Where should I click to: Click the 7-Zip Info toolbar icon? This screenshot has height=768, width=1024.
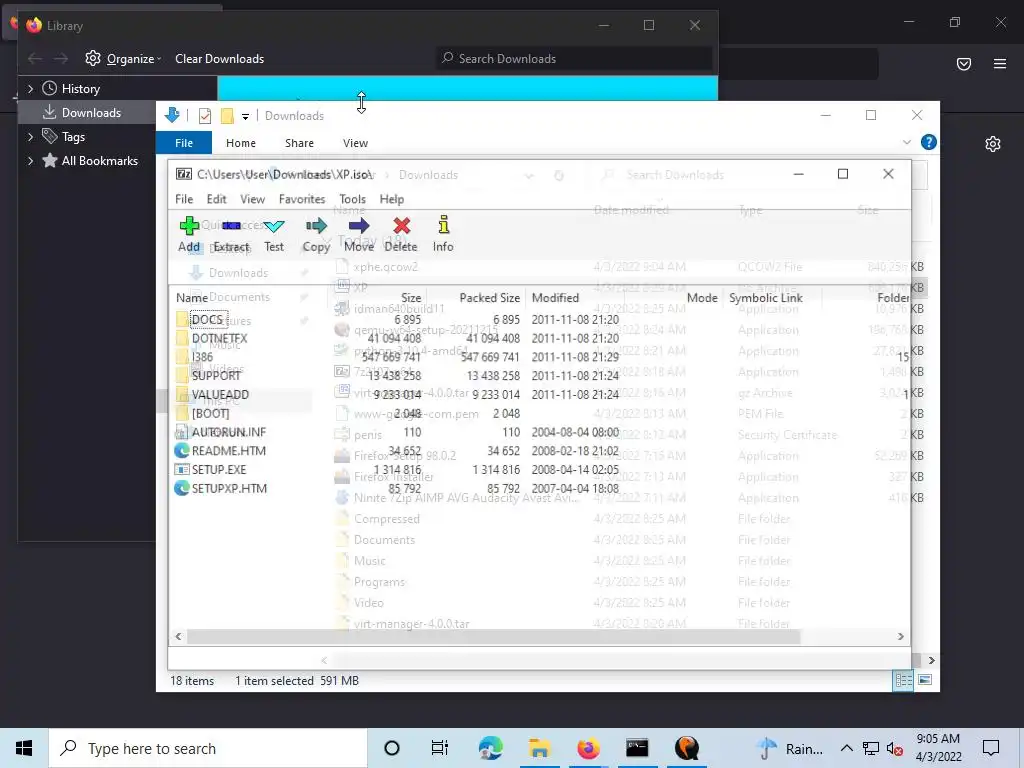point(443,225)
